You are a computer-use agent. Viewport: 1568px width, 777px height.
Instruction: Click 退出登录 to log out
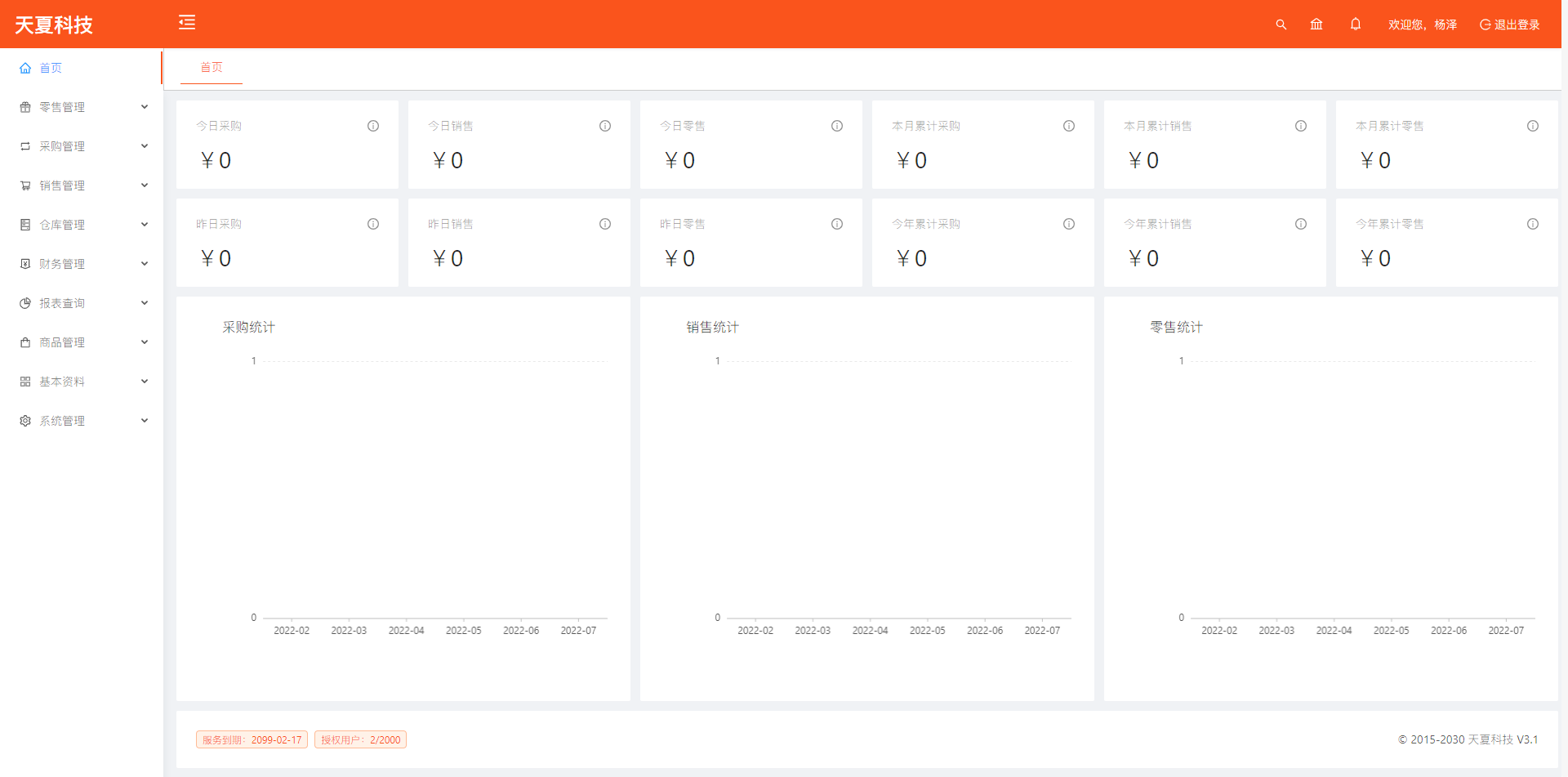click(x=1509, y=25)
